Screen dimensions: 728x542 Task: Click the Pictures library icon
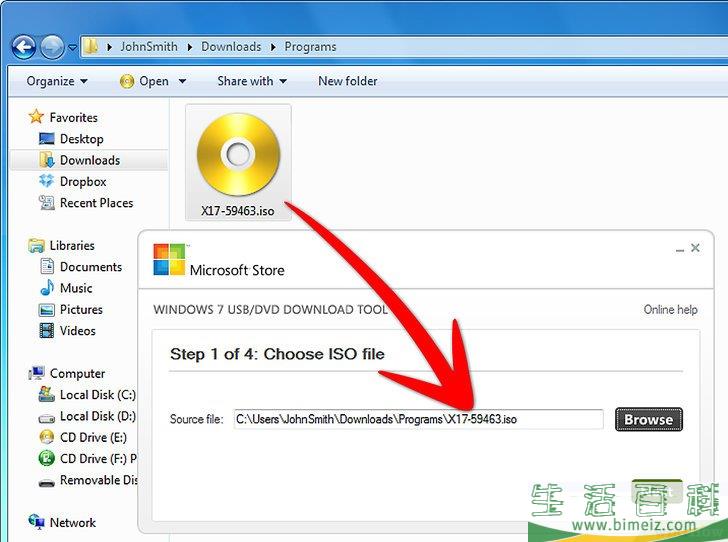(46, 310)
